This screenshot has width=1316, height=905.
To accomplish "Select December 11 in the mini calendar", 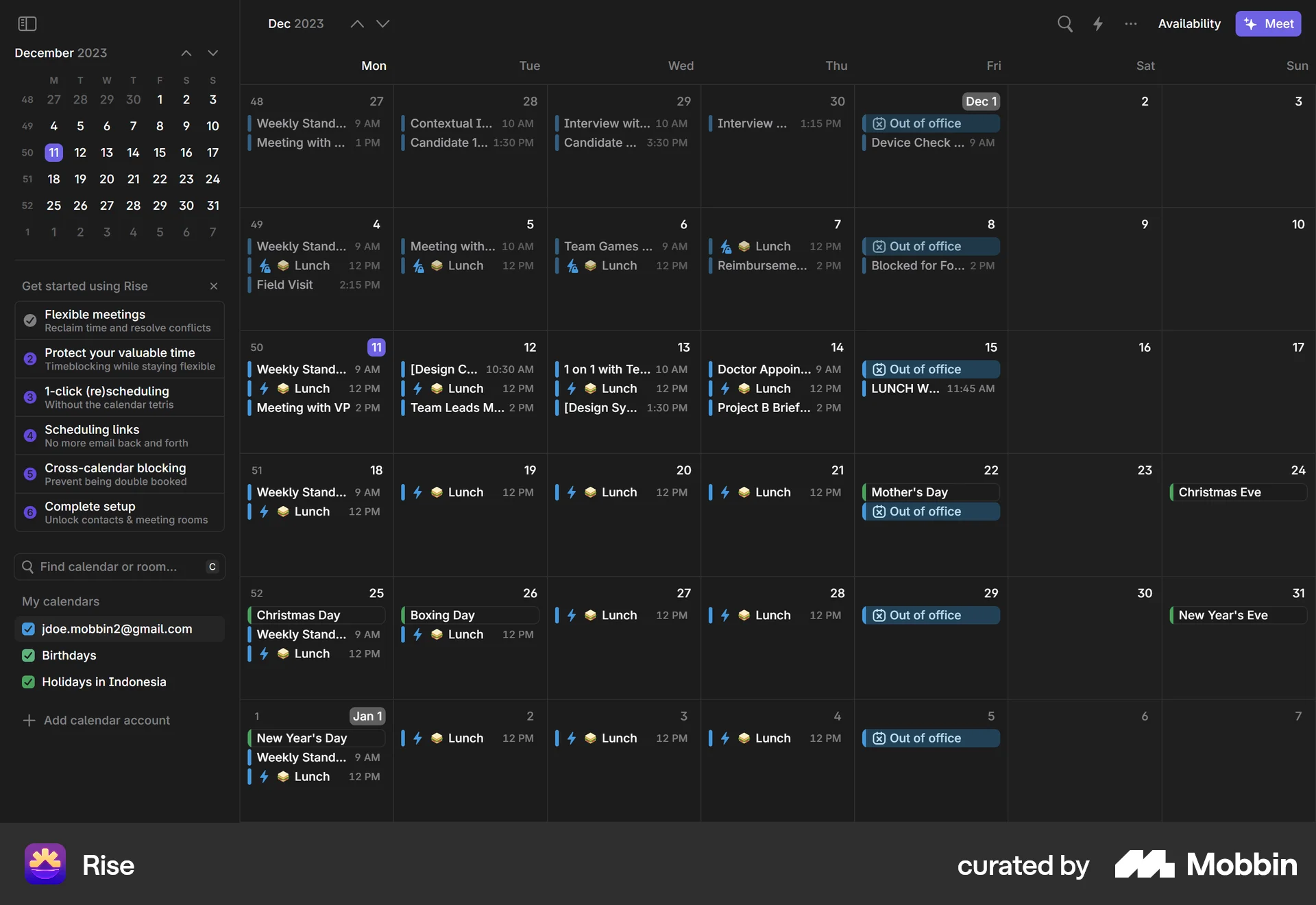I will pos(53,152).
